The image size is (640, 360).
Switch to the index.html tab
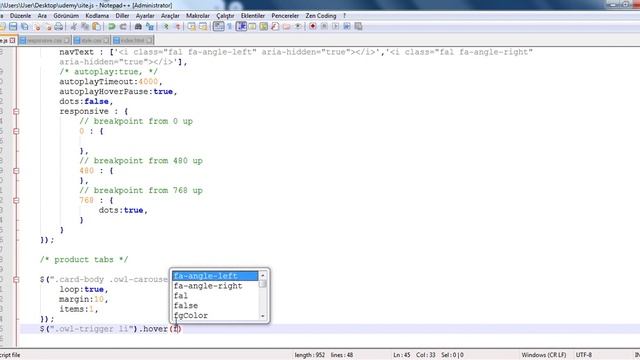[x=133, y=40]
